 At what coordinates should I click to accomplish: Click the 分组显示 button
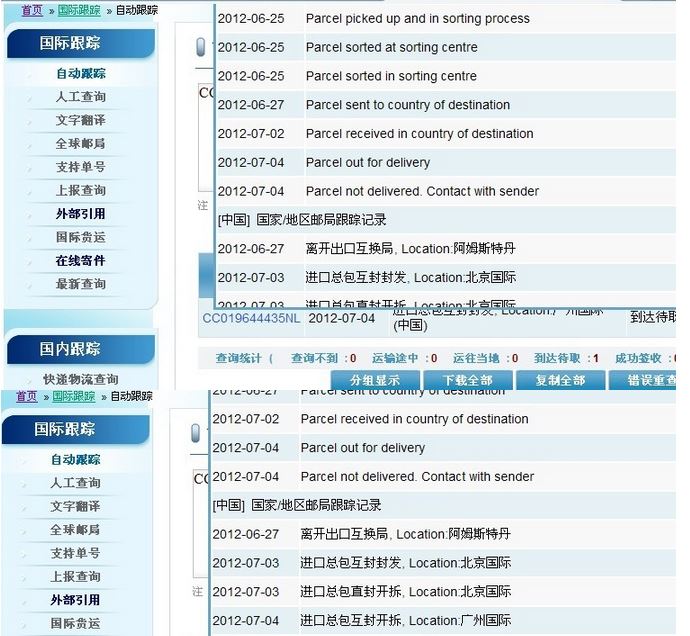[375, 380]
